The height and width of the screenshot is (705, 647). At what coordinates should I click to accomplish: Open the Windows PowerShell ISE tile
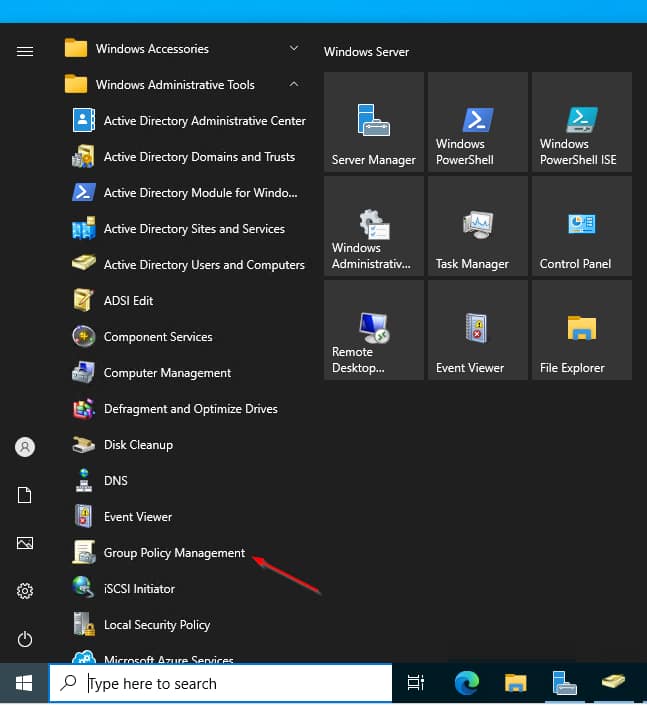pos(581,122)
